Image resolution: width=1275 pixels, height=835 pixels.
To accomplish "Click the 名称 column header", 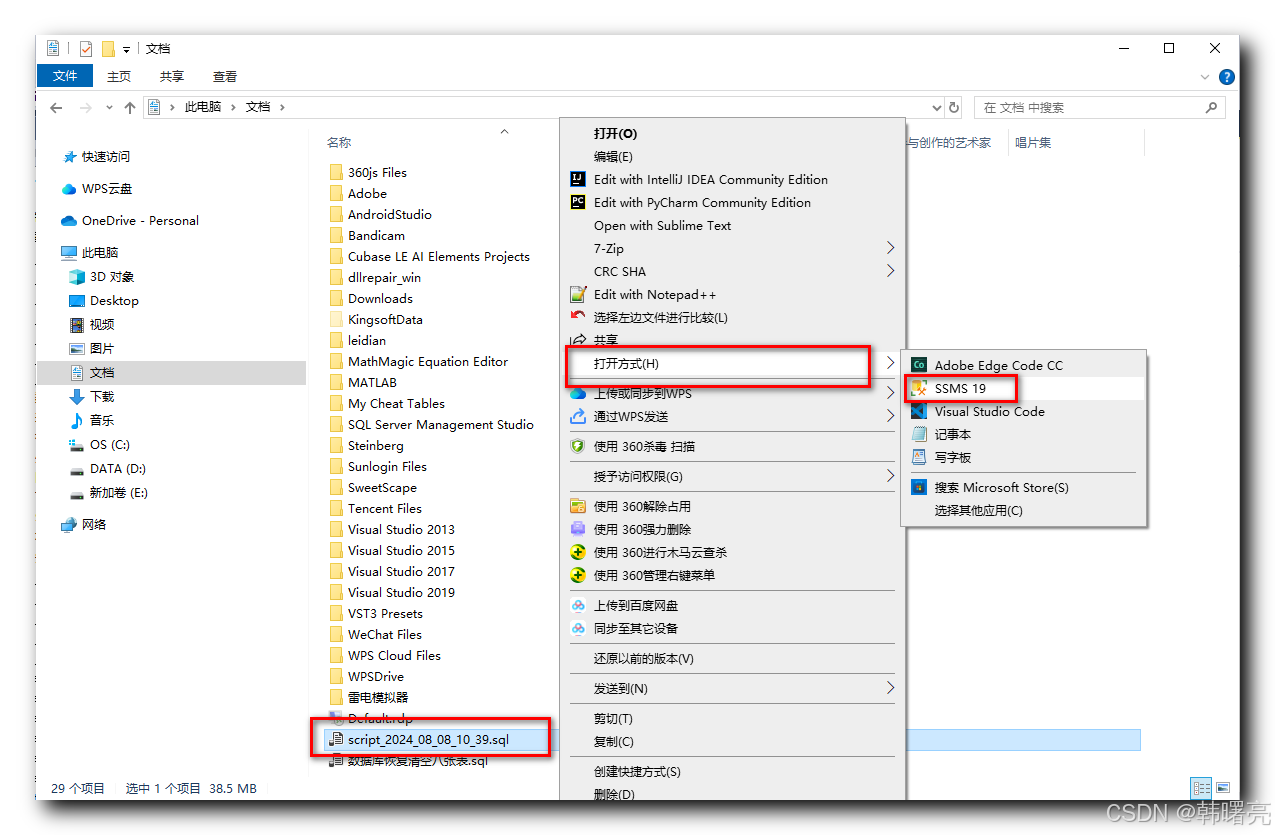I will click(x=339, y=143).
